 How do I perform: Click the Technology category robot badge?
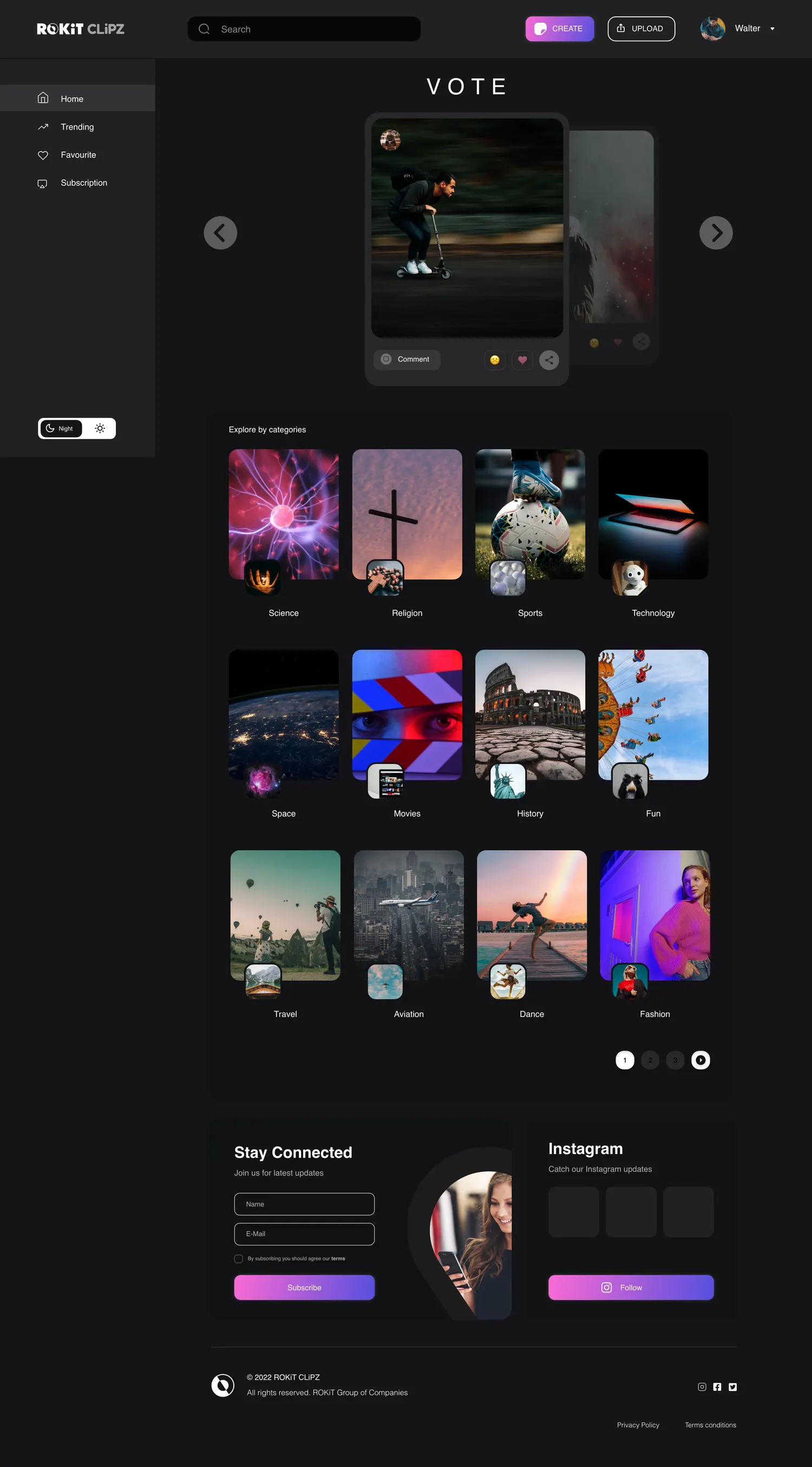(630, 577)
